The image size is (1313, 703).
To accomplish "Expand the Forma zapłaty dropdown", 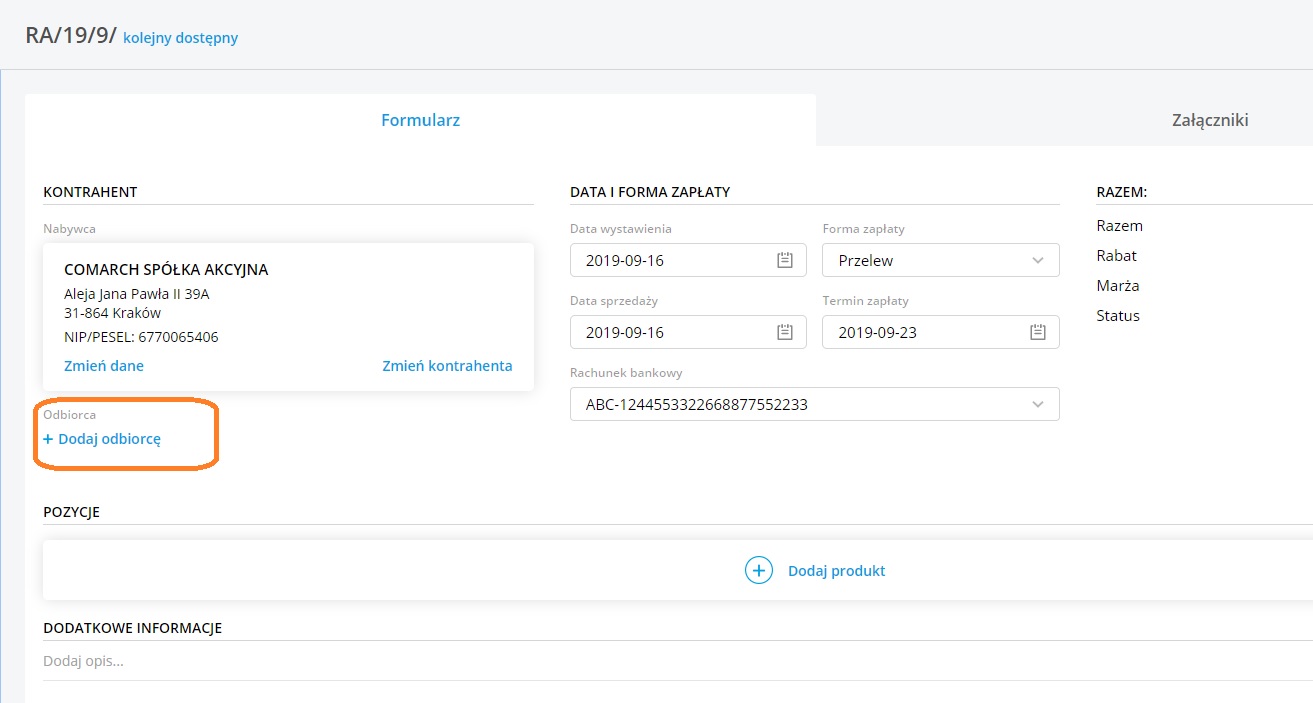I will [x=1037, y=261].
